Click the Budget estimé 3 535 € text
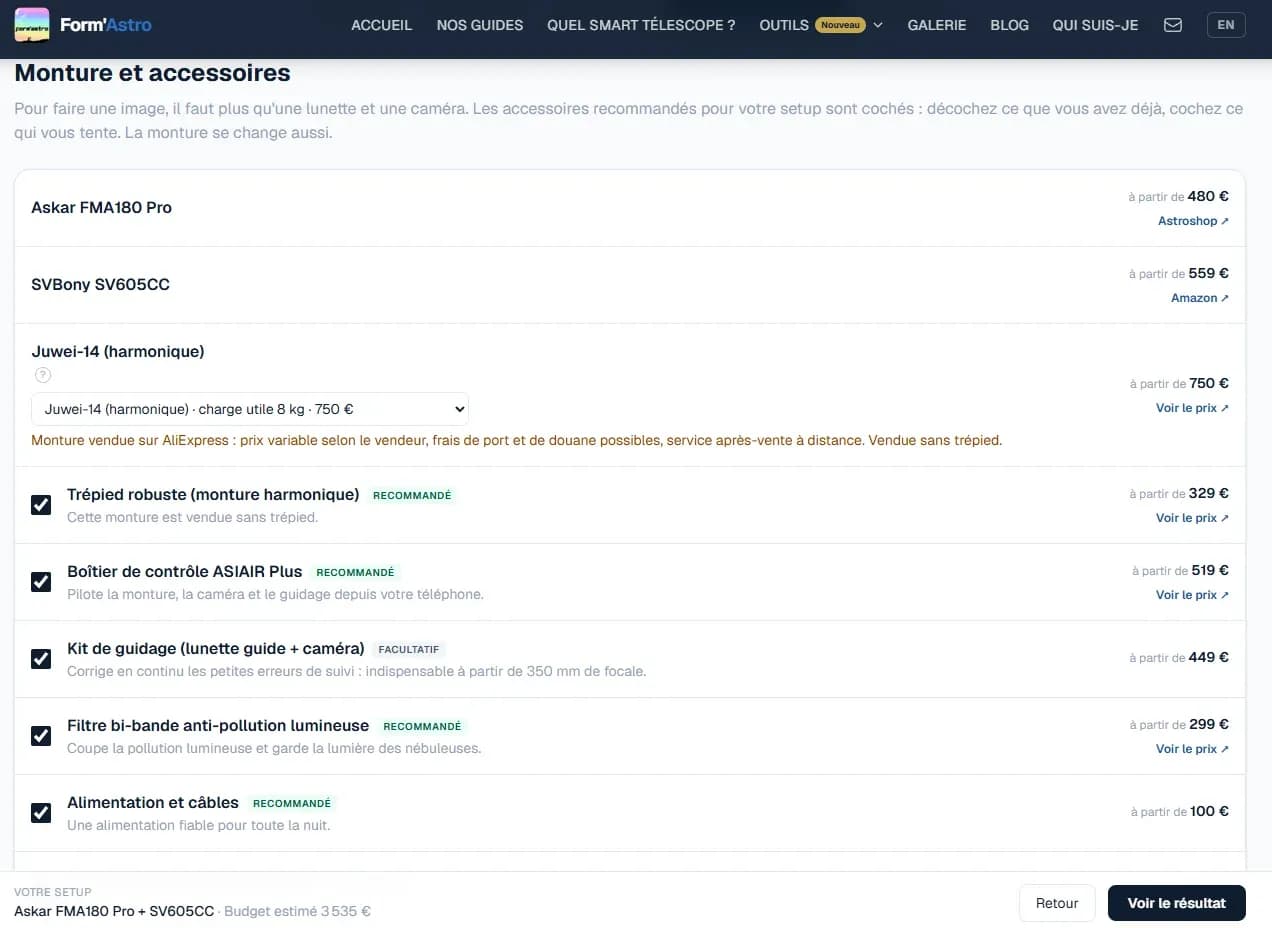This screenshot has width=1272, height=928. (298, 911)
